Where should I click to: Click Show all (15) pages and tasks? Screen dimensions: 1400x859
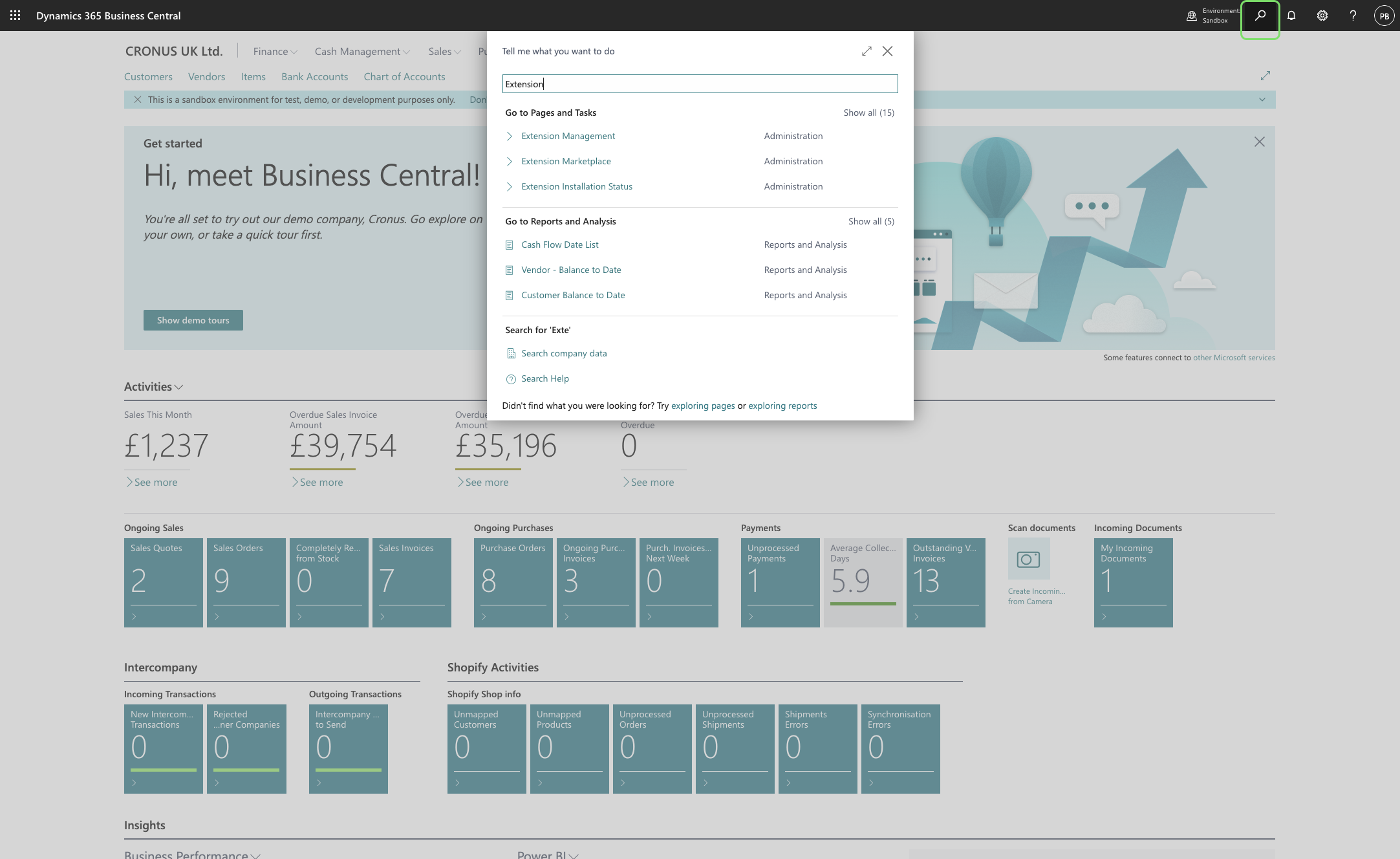(x=868, y=113)
